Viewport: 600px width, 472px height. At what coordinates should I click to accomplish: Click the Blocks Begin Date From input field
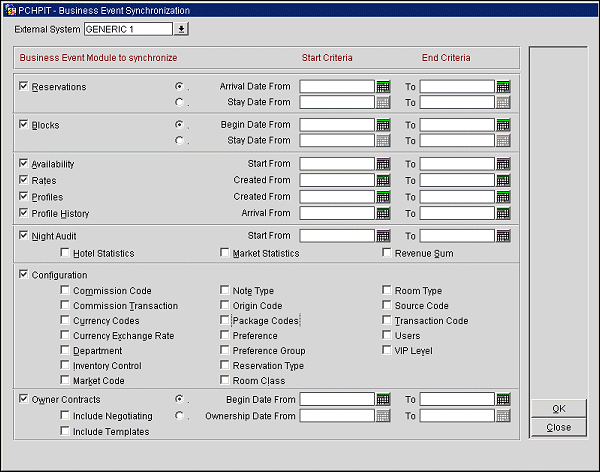[x=337, y=125]
